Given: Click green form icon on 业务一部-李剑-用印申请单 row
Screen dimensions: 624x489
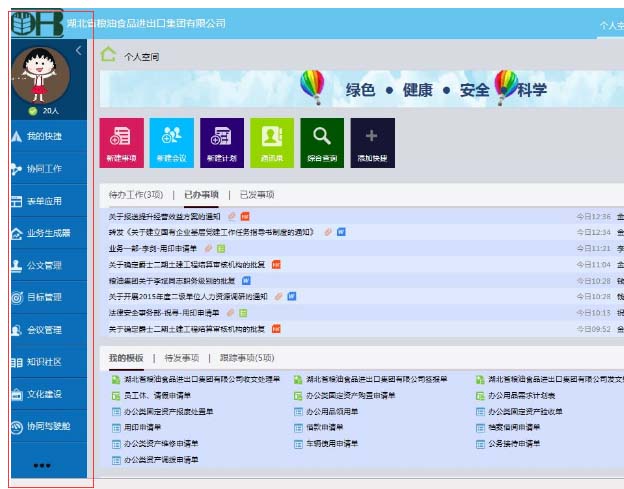Looking at the screenshot, I should [x=221, y=248].
